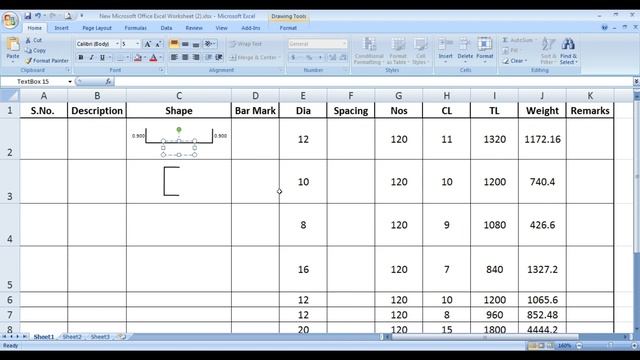Image resolution: width=640 pixels, height=360 pixels.
Task: Click the Copy command
Action: click(35, 50)
